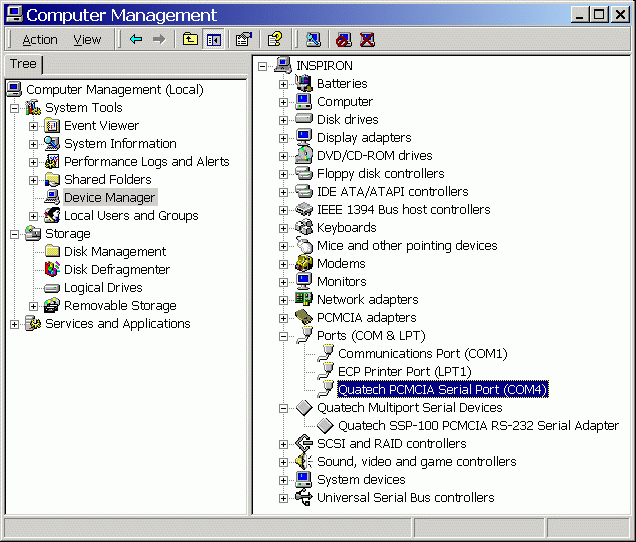
Task: Click the Disk drives category icon
Action: pos(304,119)
